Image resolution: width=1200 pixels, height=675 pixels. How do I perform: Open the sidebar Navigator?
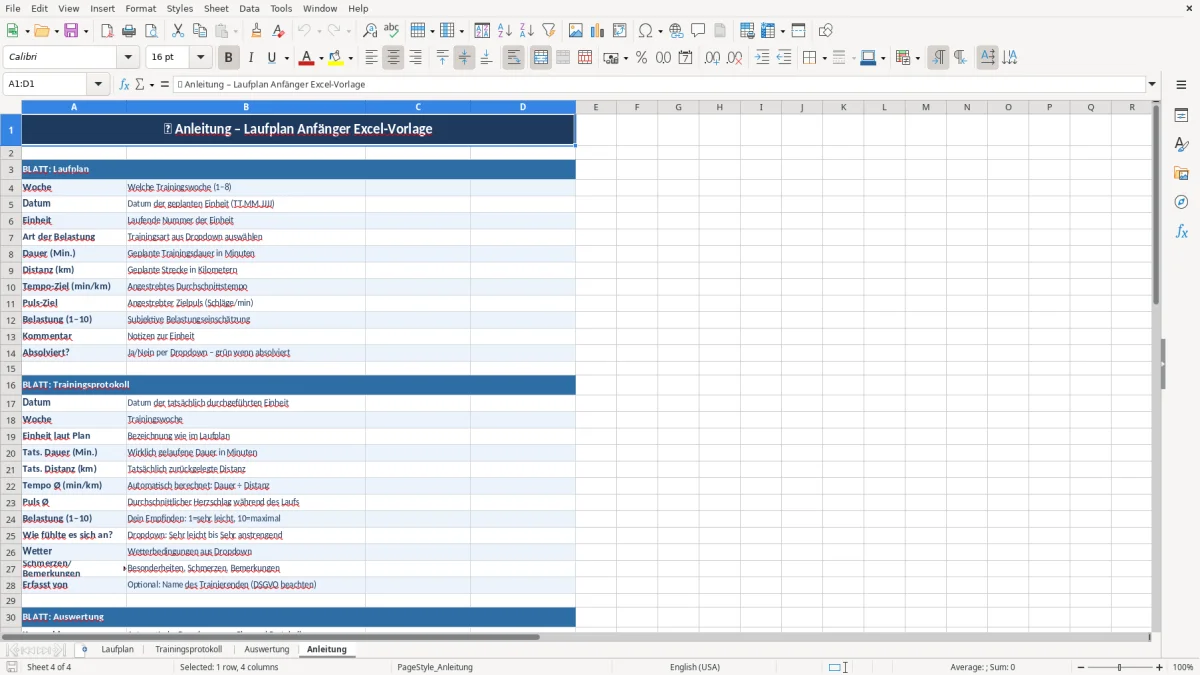pyautogui.click(x=1182, y=202)
